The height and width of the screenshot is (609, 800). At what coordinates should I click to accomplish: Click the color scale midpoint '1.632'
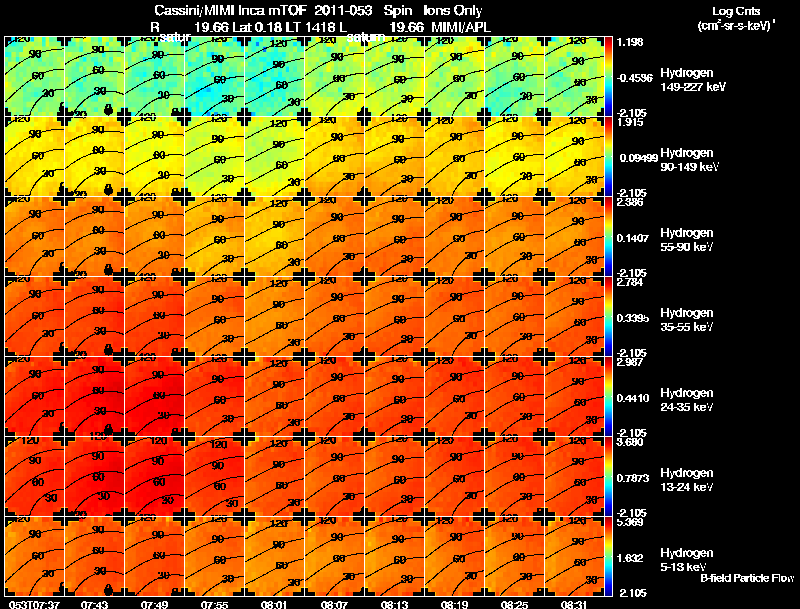click(630, 558)
